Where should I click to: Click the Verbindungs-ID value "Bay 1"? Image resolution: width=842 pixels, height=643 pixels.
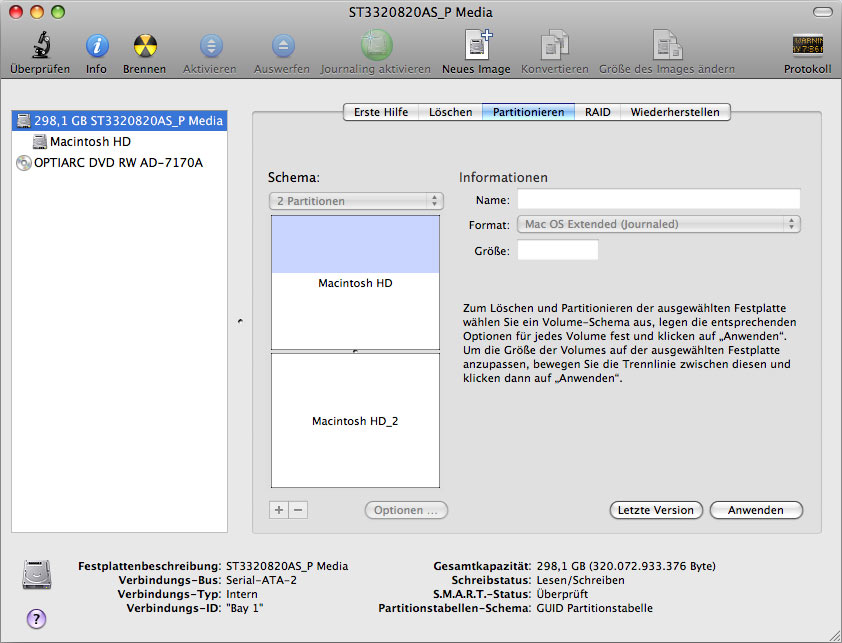click(x=245, y=608)
